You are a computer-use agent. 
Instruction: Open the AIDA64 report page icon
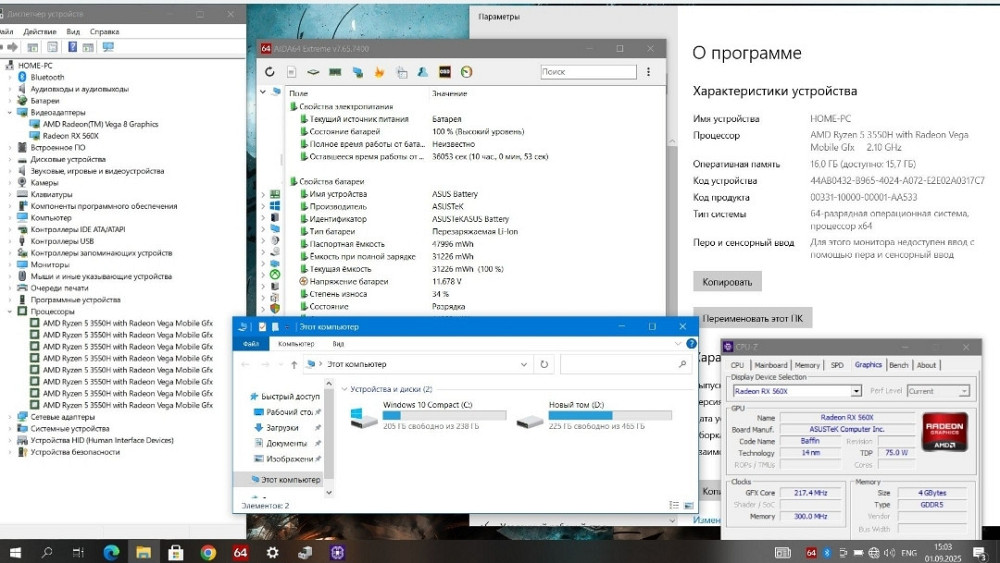(291, 72)
